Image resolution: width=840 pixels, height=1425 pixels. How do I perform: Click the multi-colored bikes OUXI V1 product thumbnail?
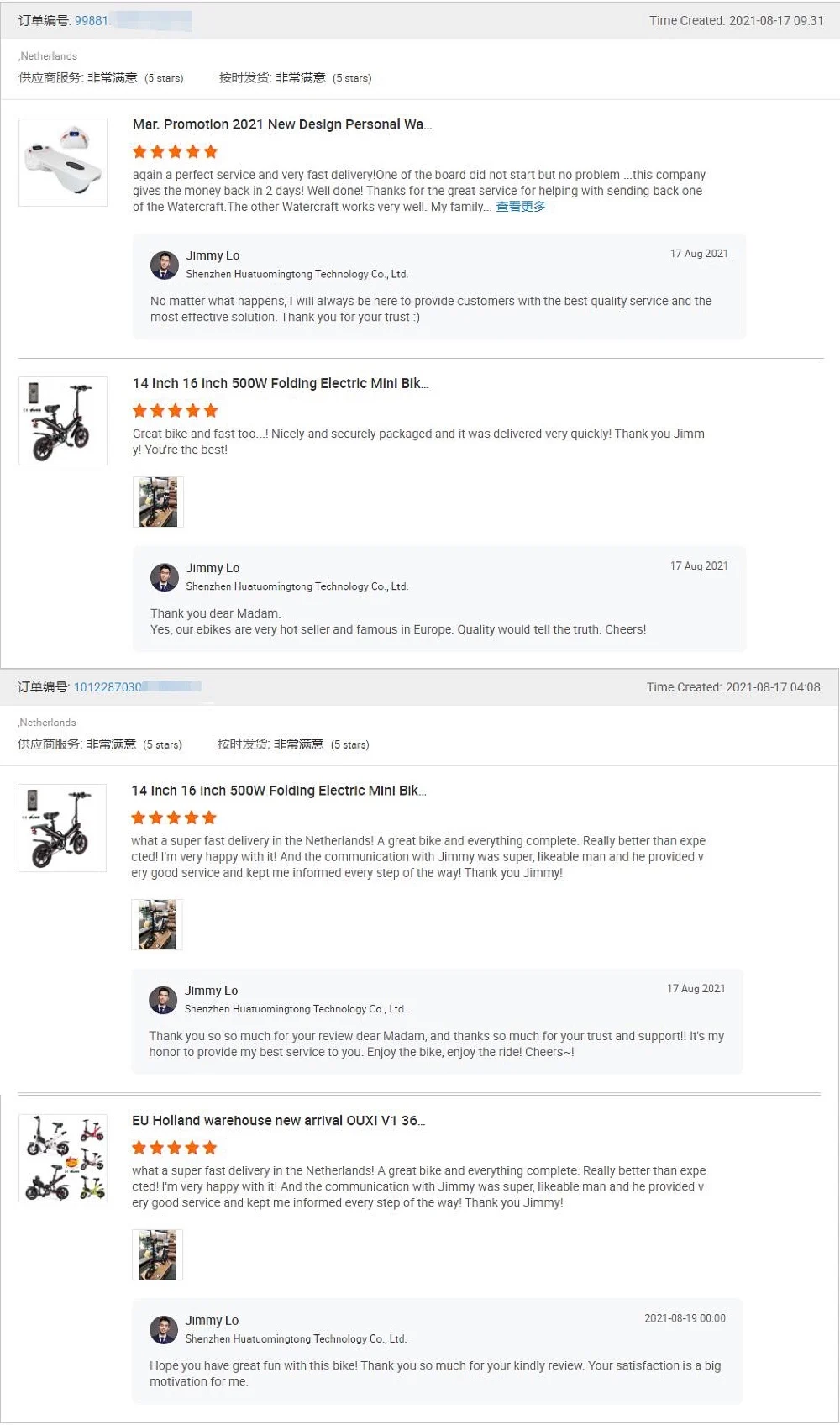click(x=63, y=1158)
